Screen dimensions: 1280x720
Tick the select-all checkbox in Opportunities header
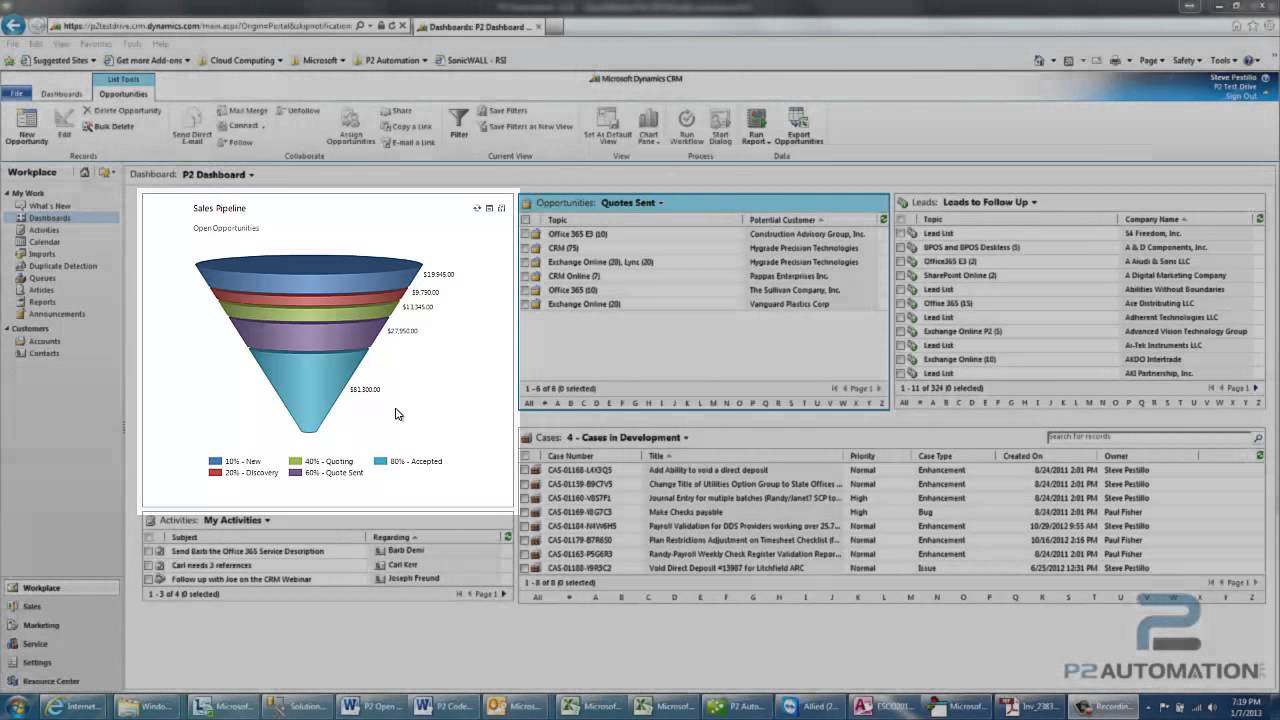pyautogui.click(x=526, y=219)
